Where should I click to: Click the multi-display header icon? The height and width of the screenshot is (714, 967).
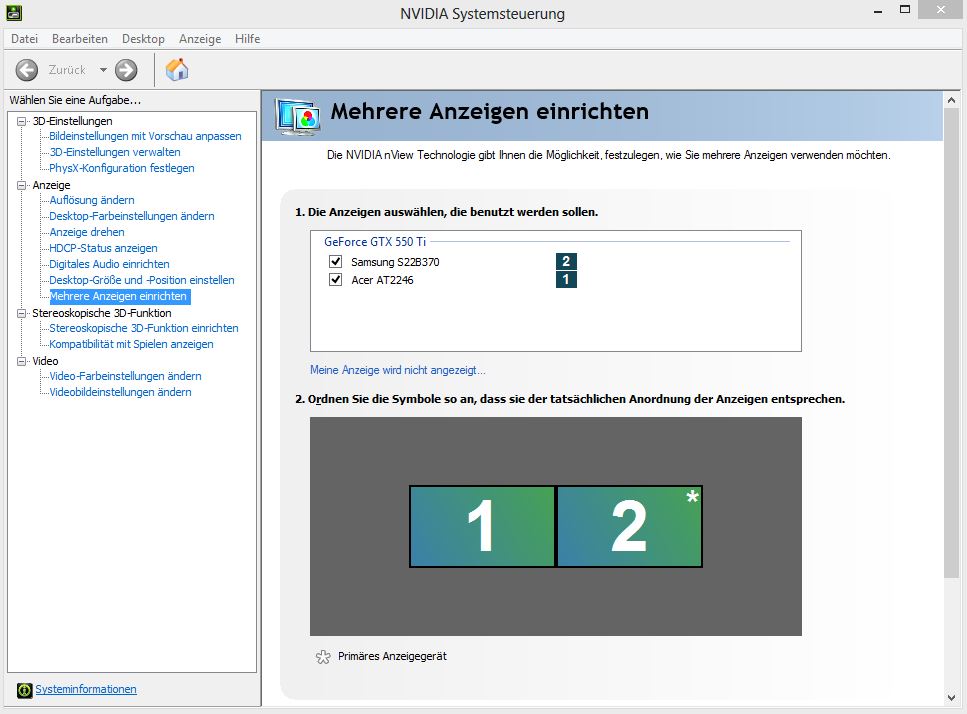tap(298, 117)
